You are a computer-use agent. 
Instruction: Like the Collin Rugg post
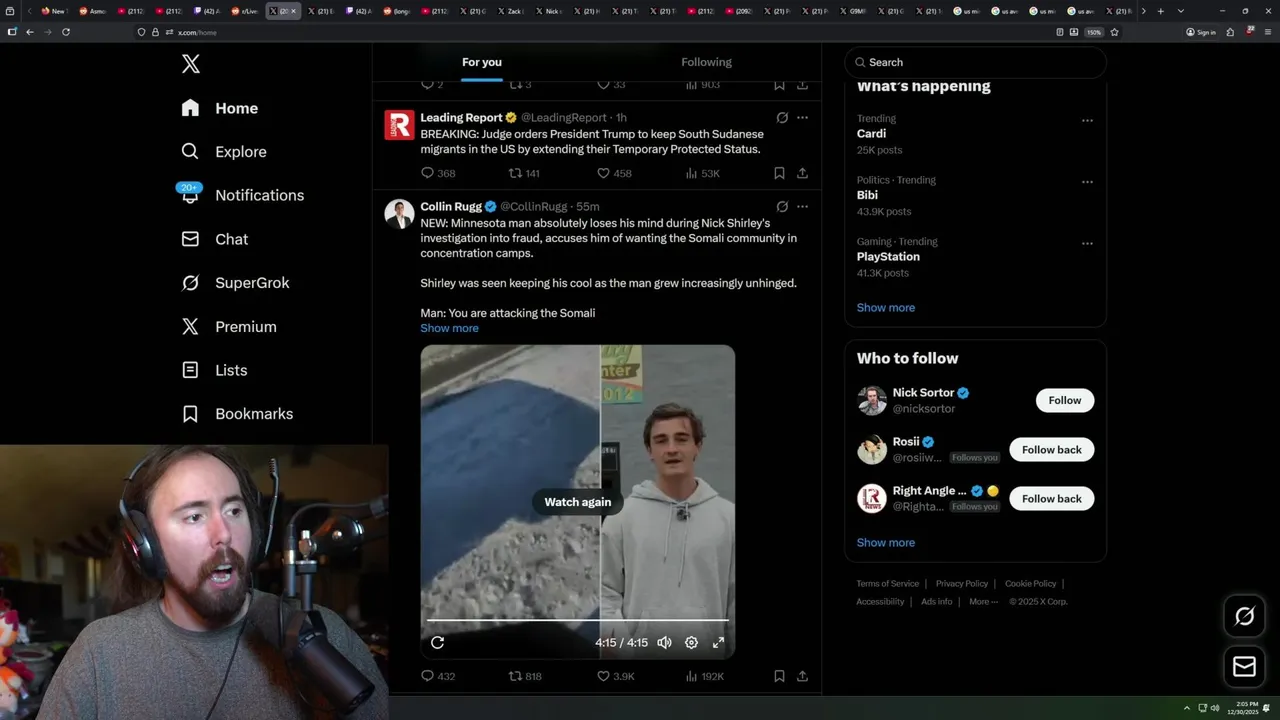click(x=603, y=676)
